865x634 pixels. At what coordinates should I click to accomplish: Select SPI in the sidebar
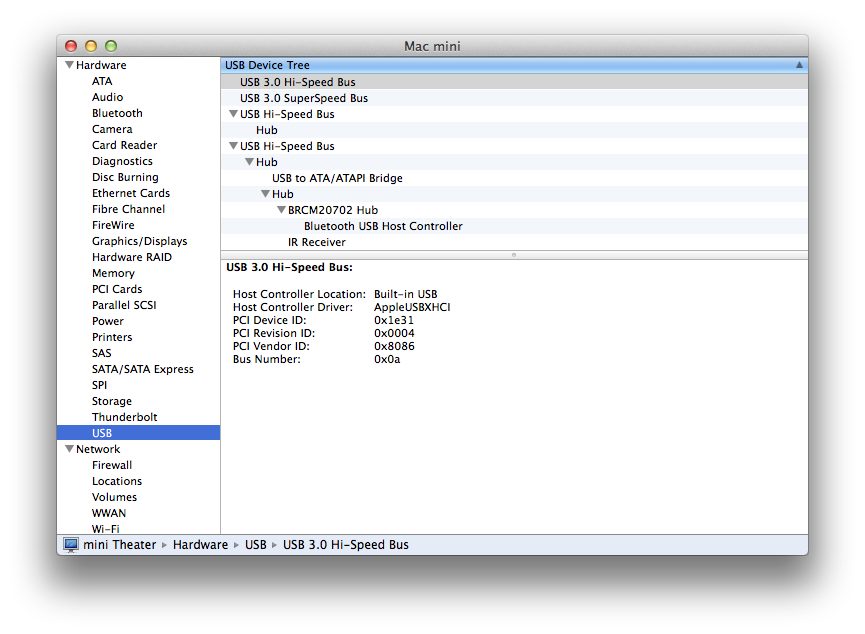[99, 385]
